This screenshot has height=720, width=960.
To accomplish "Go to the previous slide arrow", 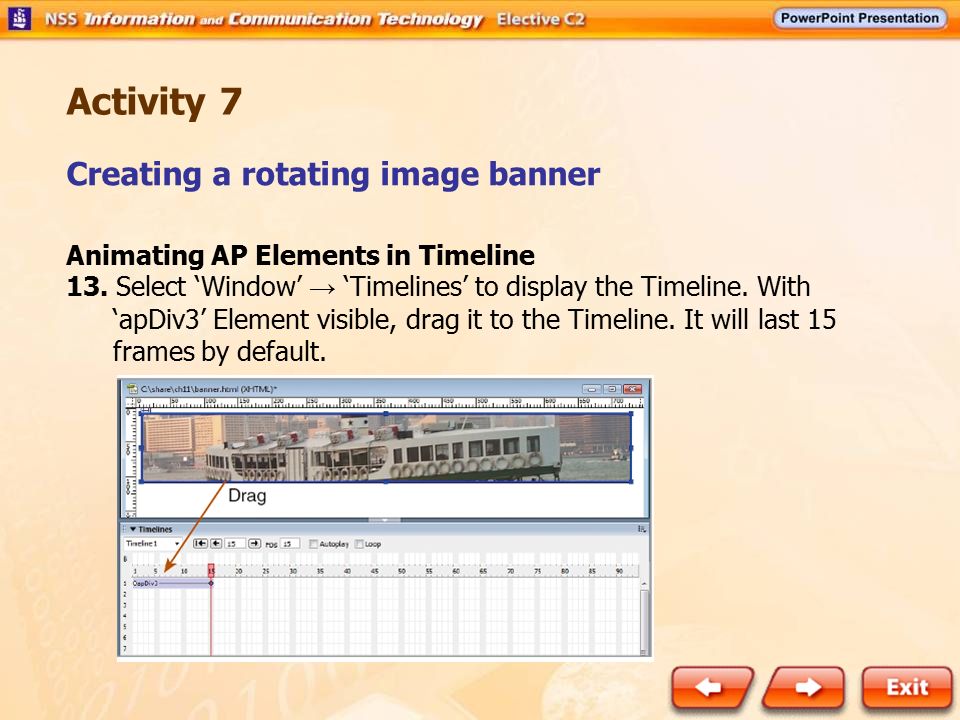I will click(x=712, y=687).
